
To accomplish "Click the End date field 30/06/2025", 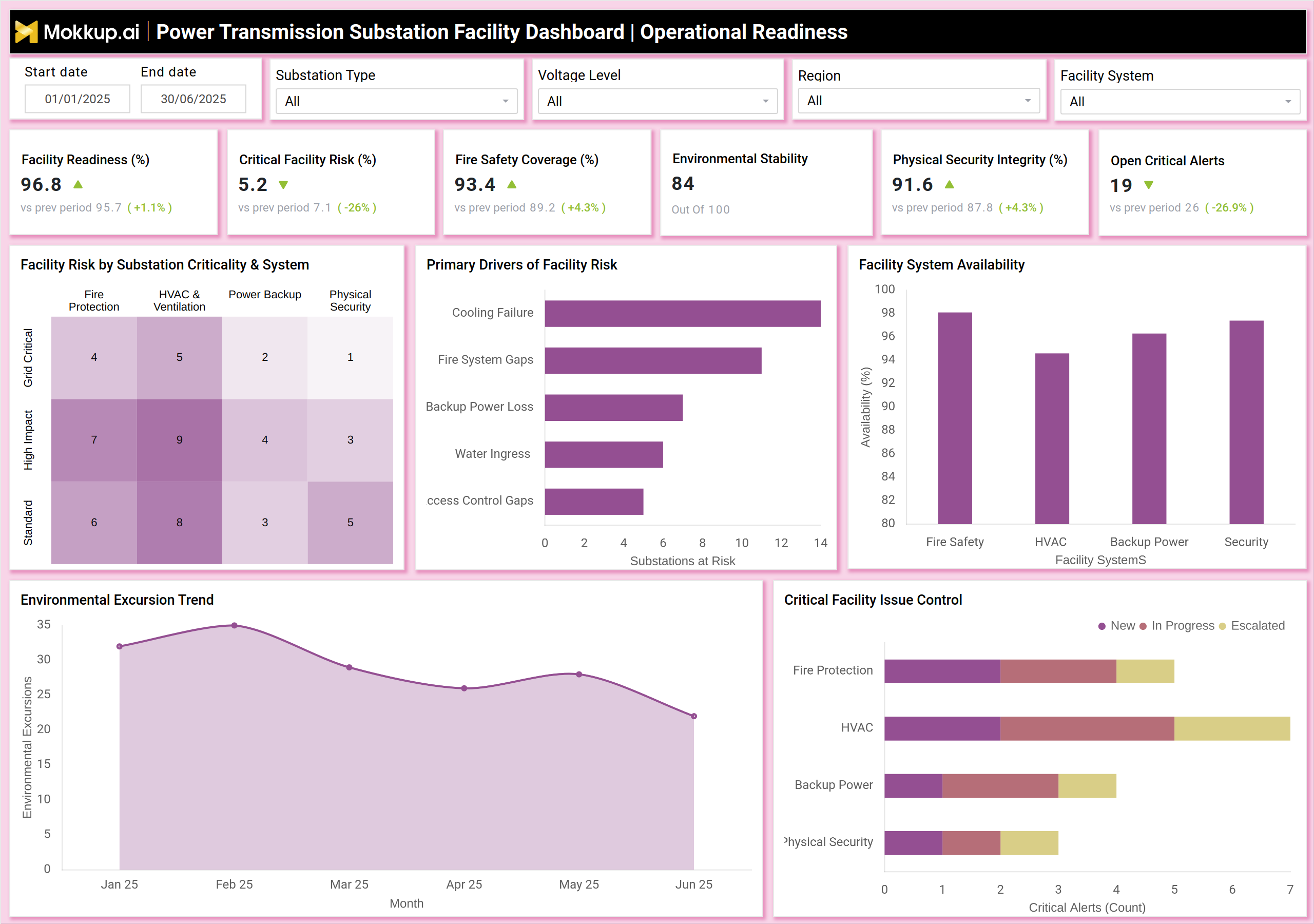I will point(194,99).
